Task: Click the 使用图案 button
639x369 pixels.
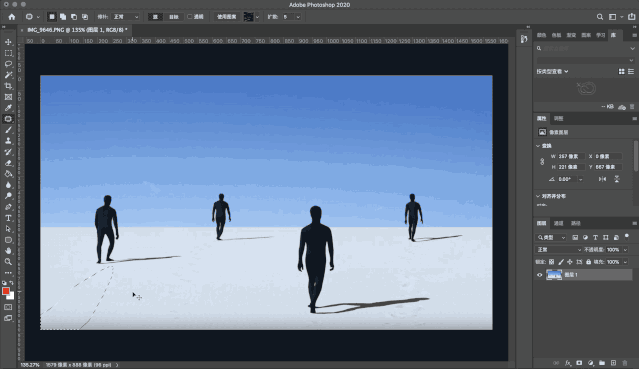Action: 226,17
